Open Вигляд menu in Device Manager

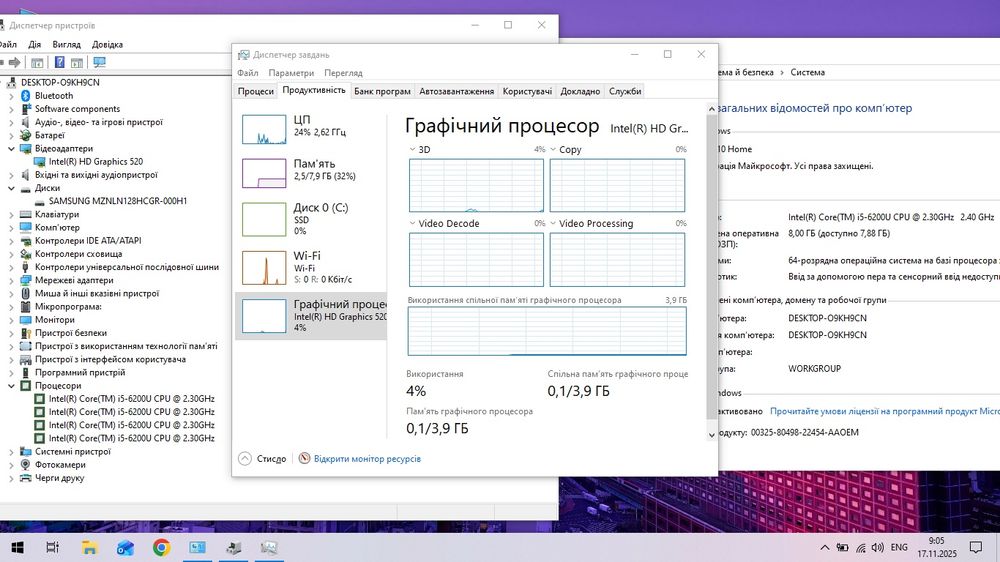point(66,45)
